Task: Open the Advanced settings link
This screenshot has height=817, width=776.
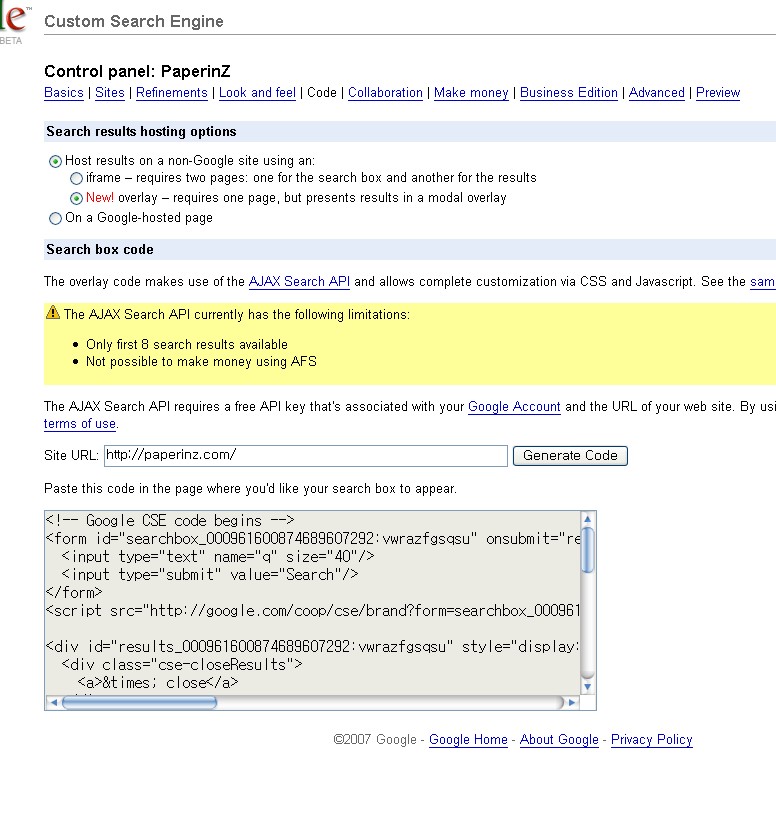Action: 657,93
